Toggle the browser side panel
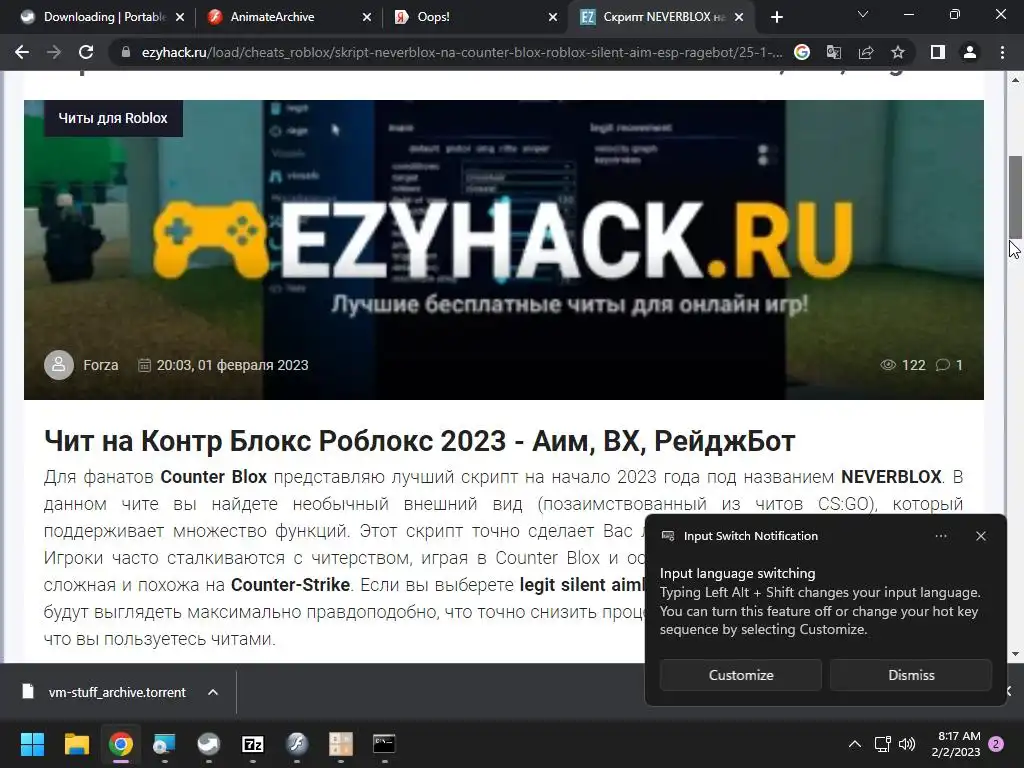The image size is (1024, 768). (x=937, y=52)
